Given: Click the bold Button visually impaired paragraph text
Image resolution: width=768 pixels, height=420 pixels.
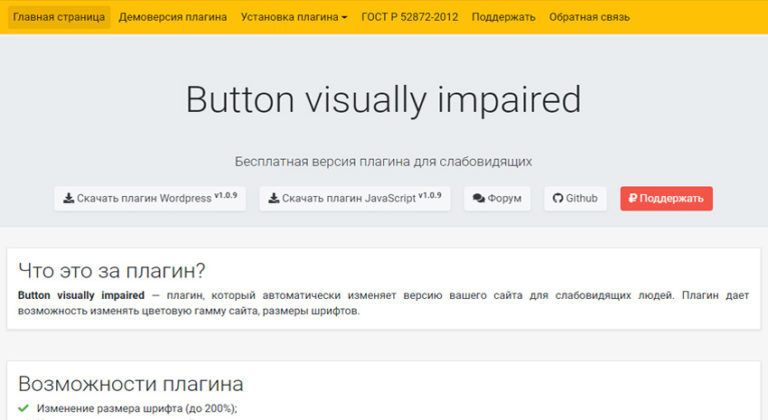Looking at the screenshot, I should pos(81,295).
